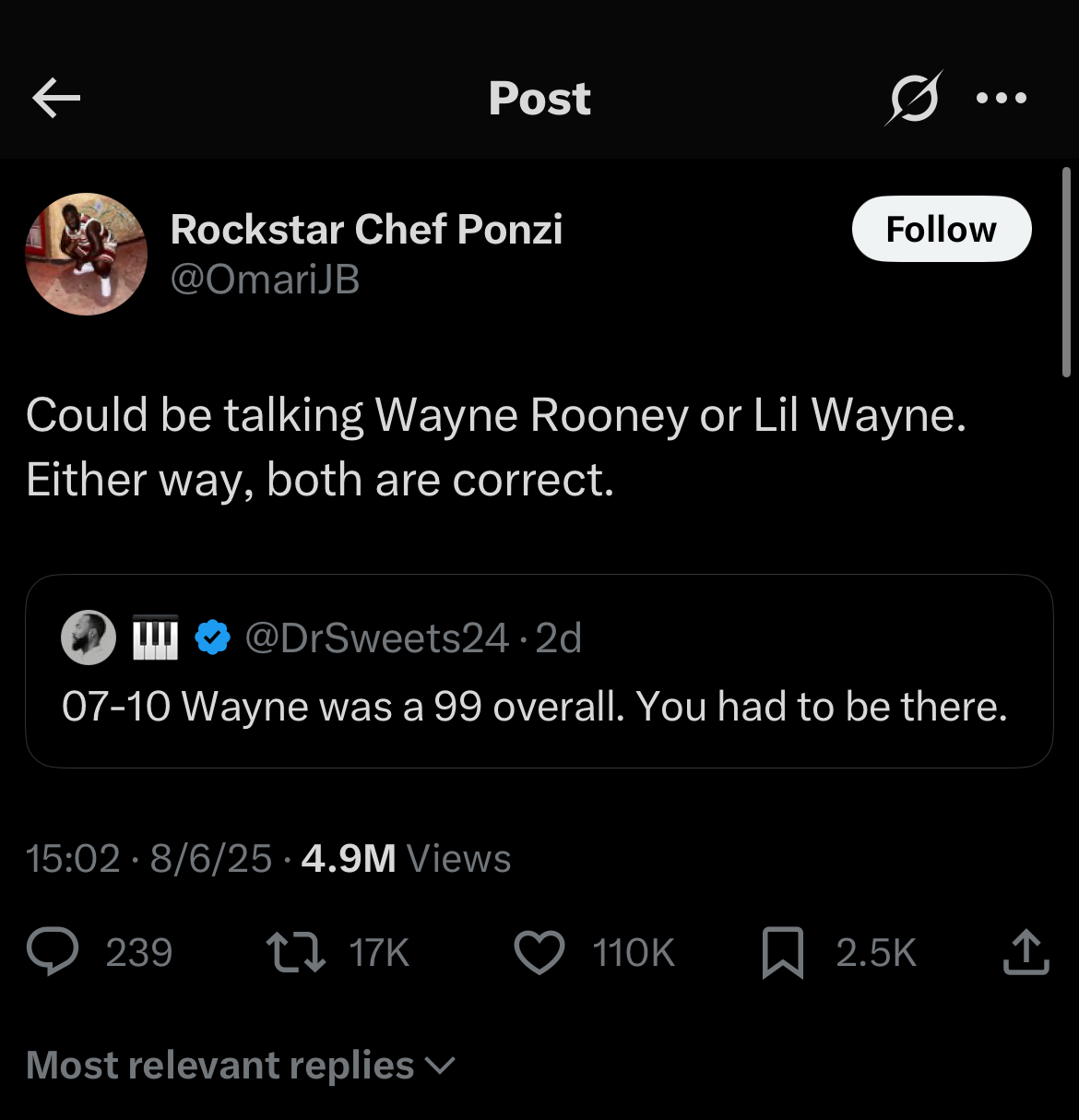Click the Rockstar Chef Ponzi display name
Image resolution: width=1079 pixels, height=1120 pixels.
[366, 230]
